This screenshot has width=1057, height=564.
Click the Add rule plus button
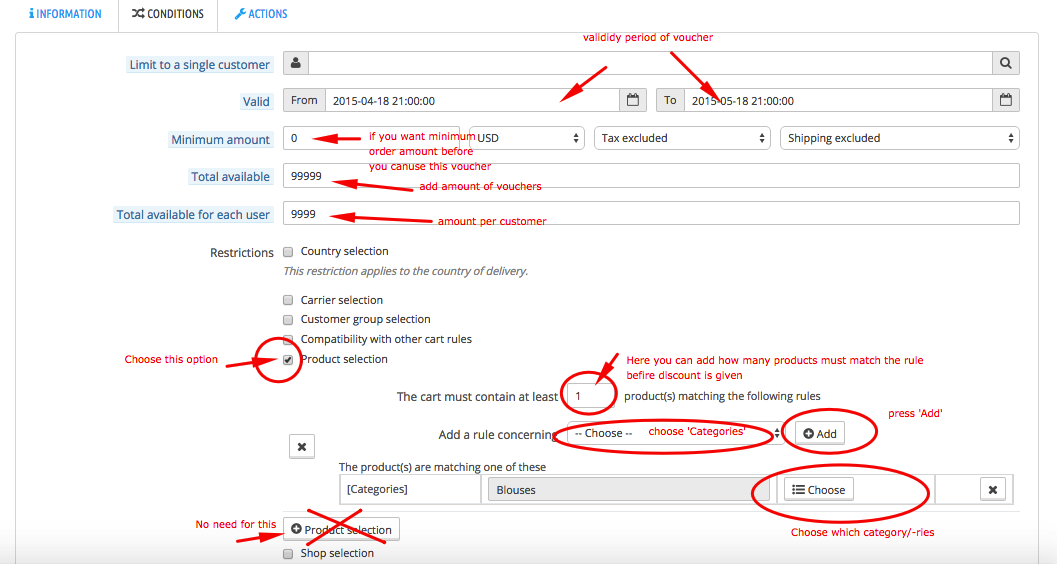tap(820, 434)
